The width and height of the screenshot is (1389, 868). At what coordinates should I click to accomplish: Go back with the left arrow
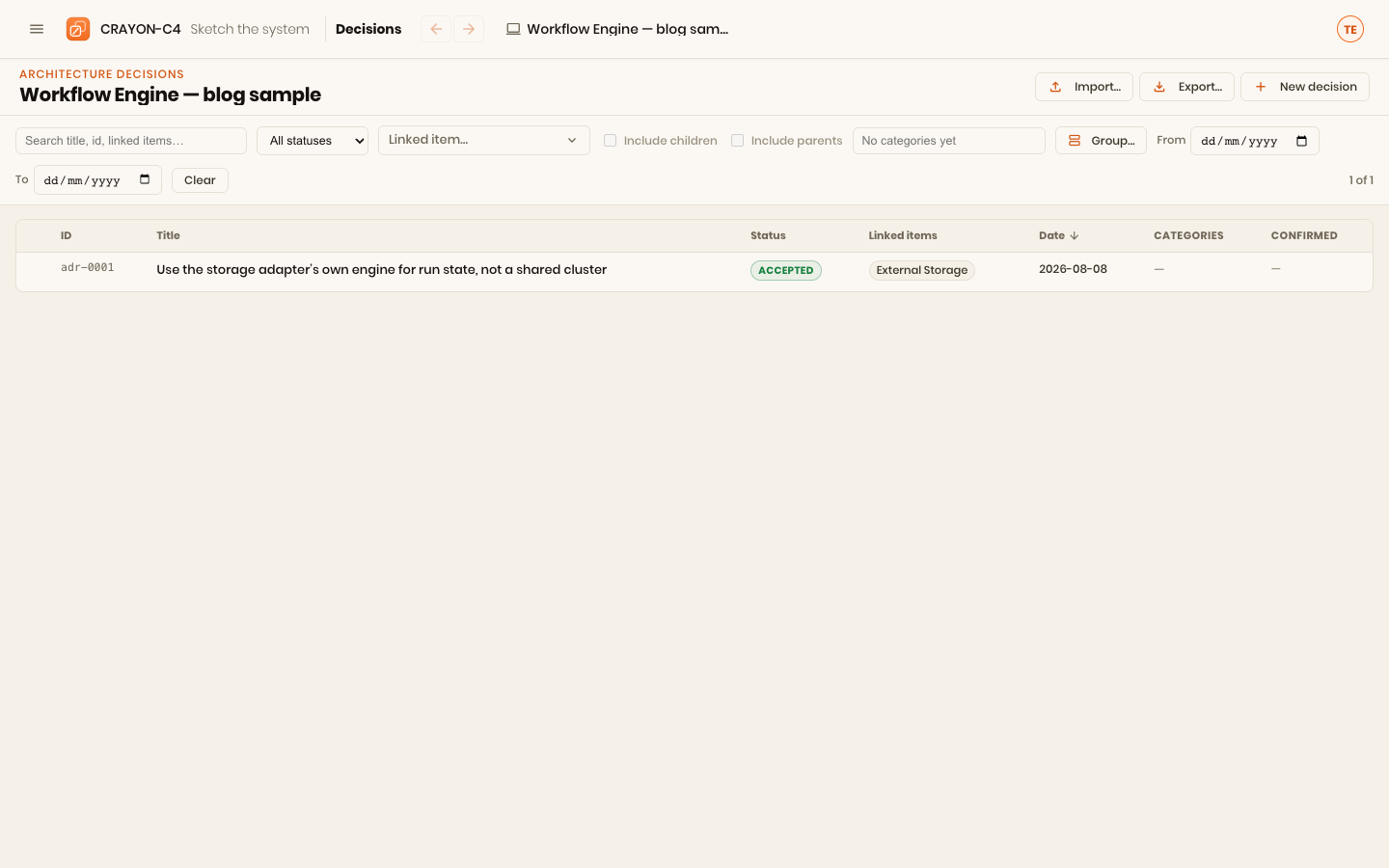(x=436, y=29)
